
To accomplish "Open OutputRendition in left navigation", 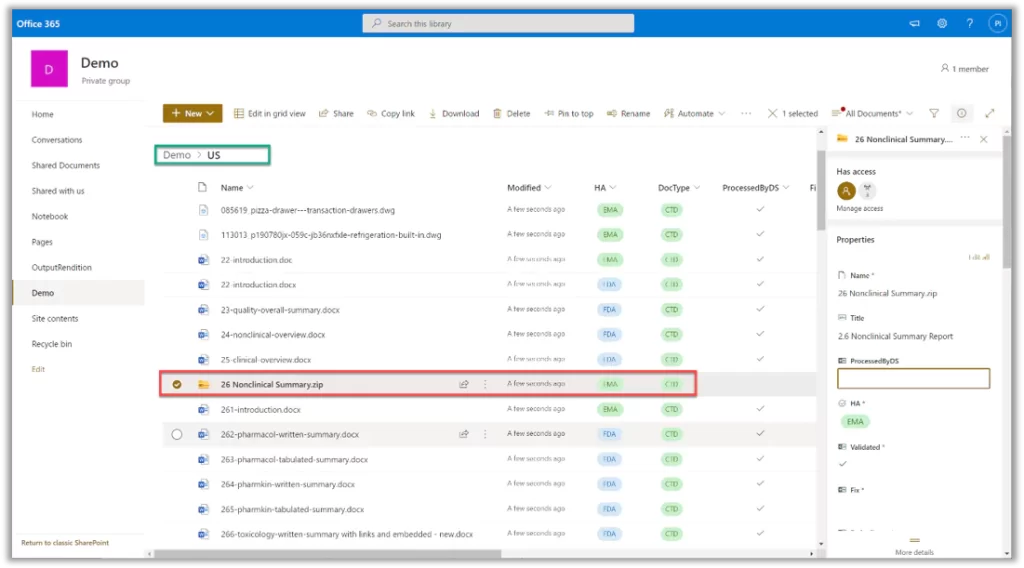I will click(61, 267).
